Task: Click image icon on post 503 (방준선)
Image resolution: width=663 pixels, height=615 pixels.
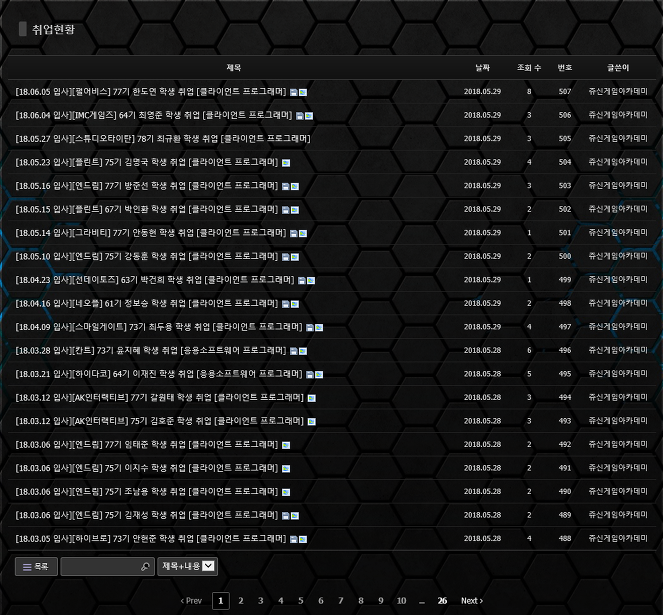Action: click(x=295, y=187)
